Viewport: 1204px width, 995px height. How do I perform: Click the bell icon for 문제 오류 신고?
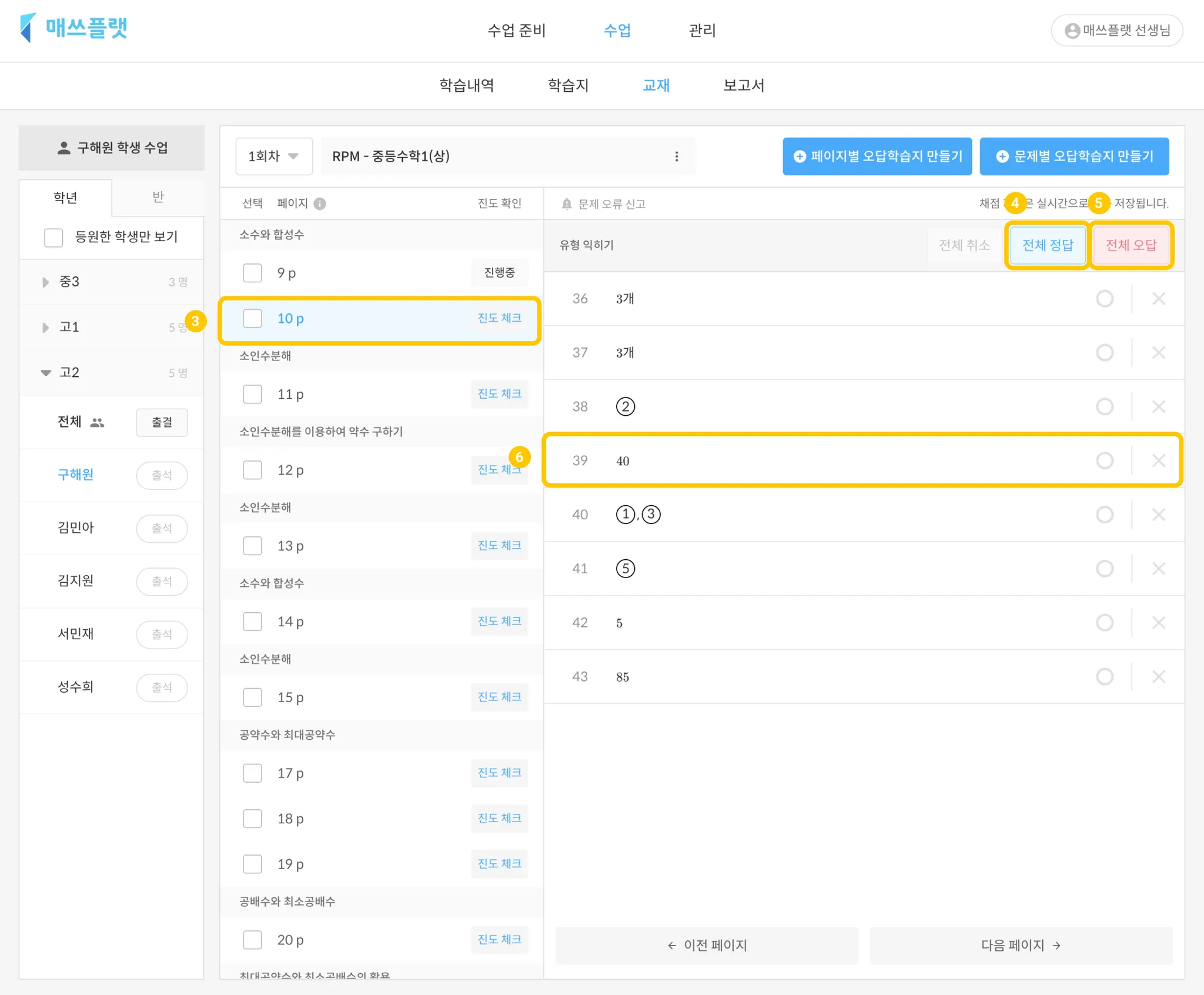pos(566,204)
